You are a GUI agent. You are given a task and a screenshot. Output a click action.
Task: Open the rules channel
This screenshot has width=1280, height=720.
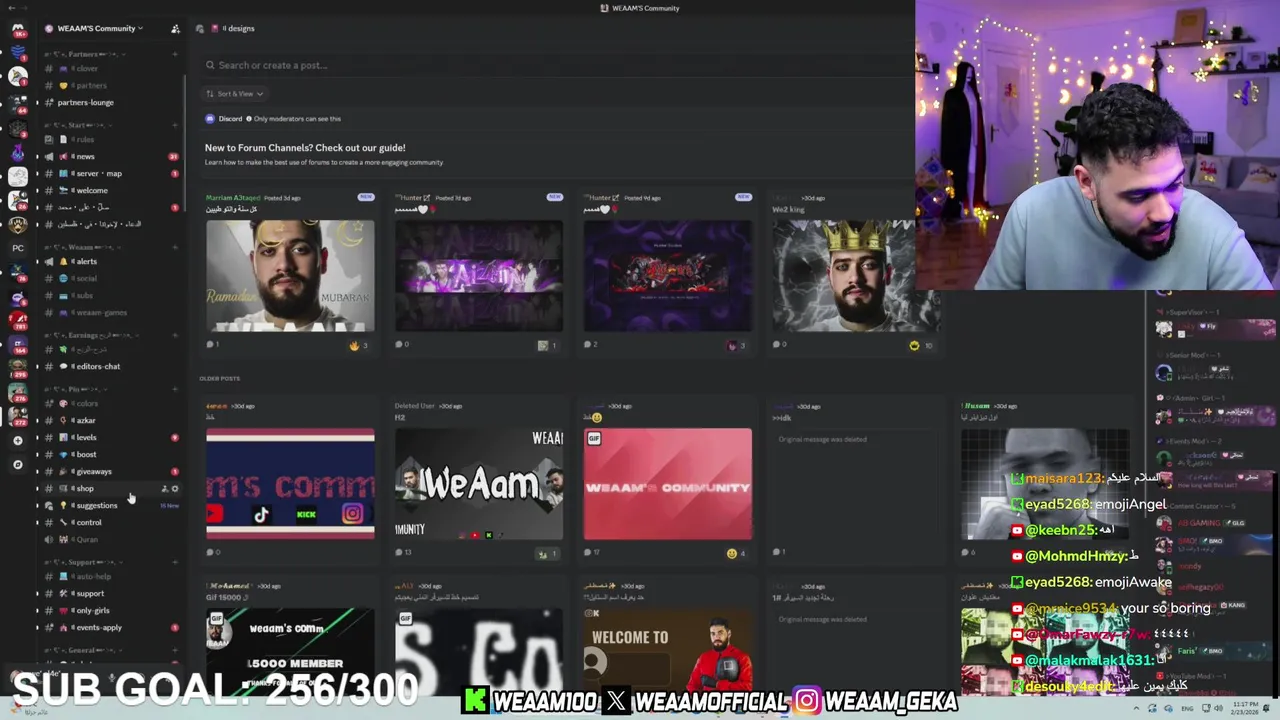110,139
